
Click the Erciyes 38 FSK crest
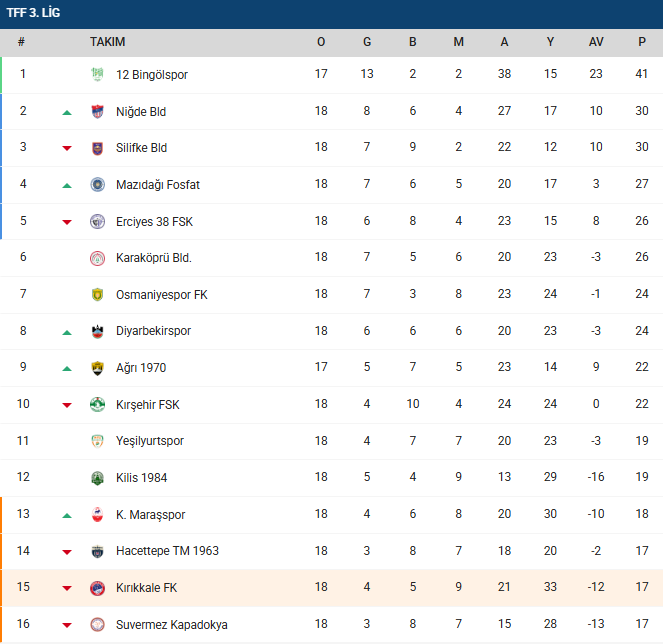click(97, 221)
